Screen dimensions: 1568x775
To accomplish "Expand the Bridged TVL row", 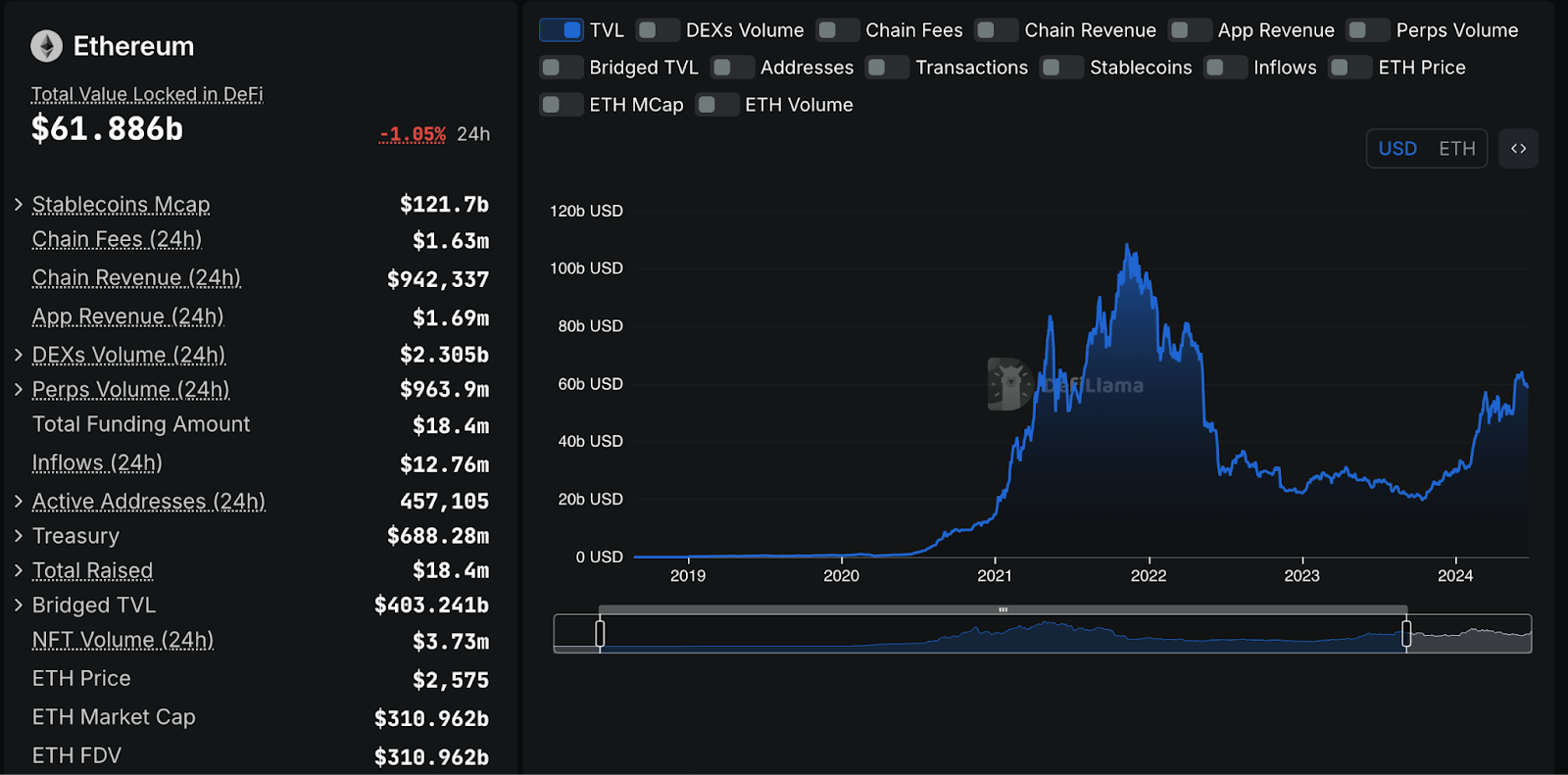I will coord(19,605).
